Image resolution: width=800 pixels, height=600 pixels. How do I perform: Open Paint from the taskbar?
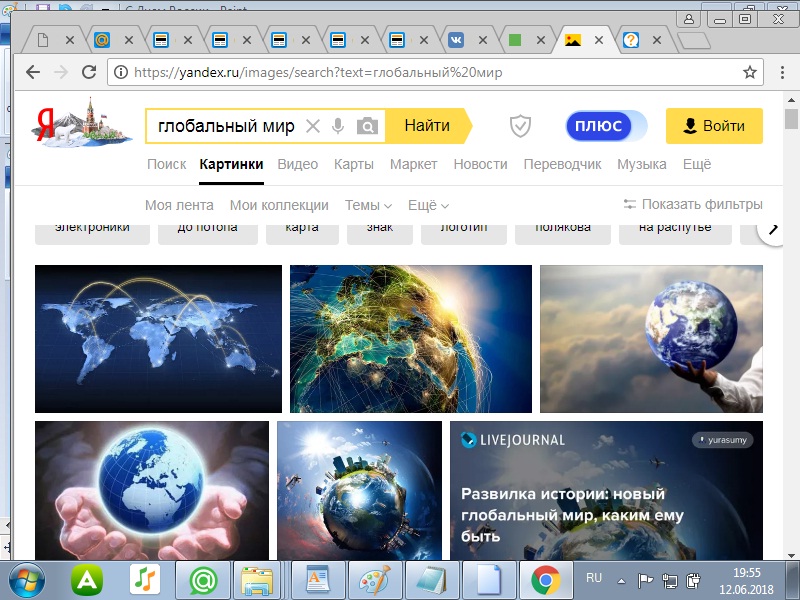[x=374, y=581]
